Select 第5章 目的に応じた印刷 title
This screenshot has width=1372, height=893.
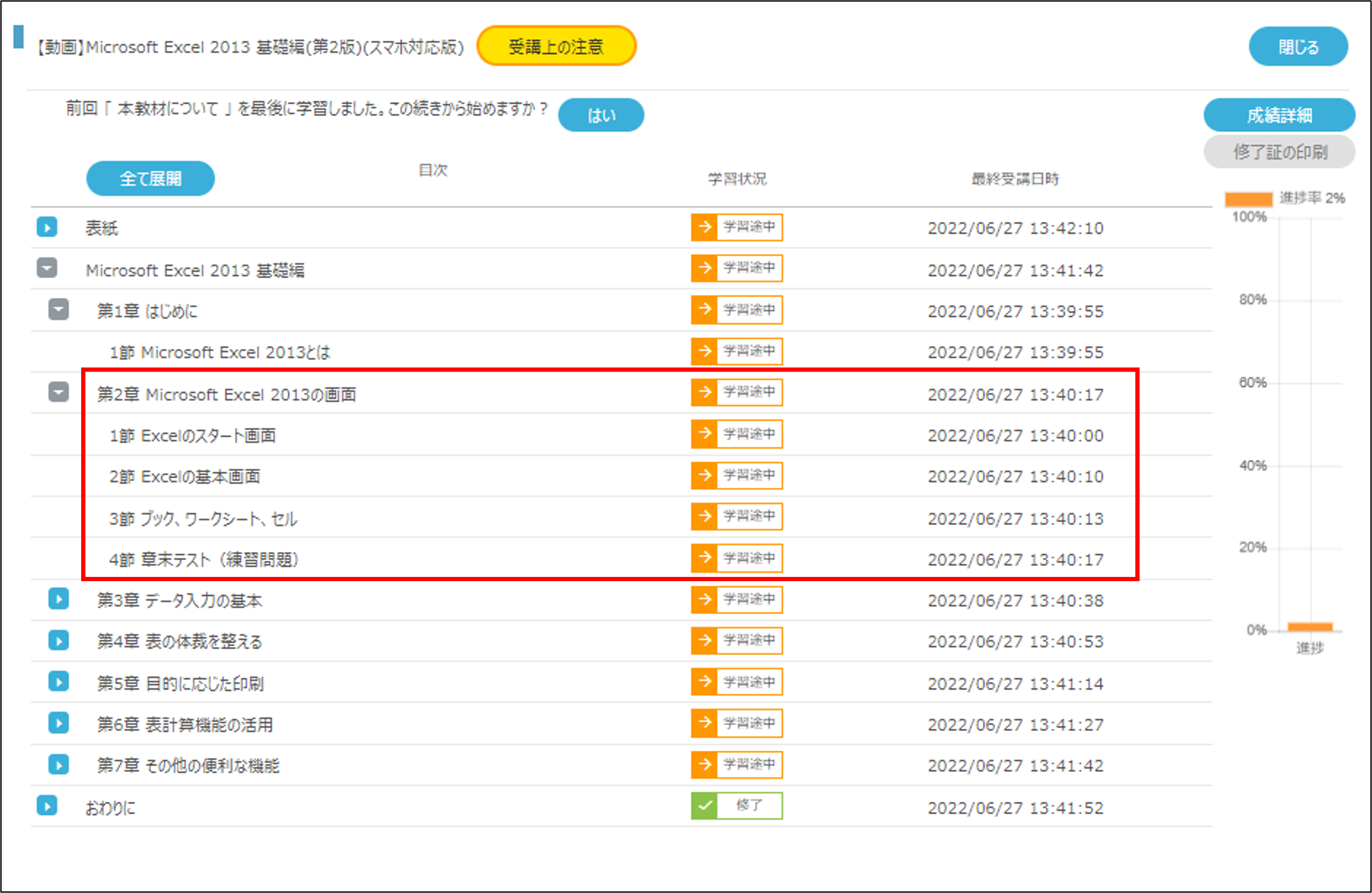click(x=181, y=684)
